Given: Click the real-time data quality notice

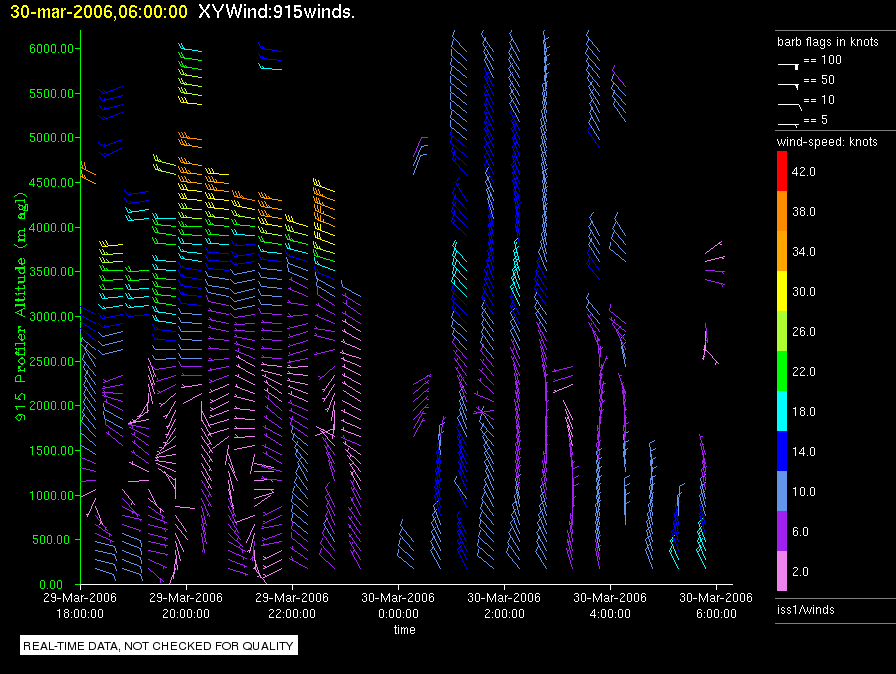Looking at the screenshot, I should pyautogui.click(x=159, y=646).
